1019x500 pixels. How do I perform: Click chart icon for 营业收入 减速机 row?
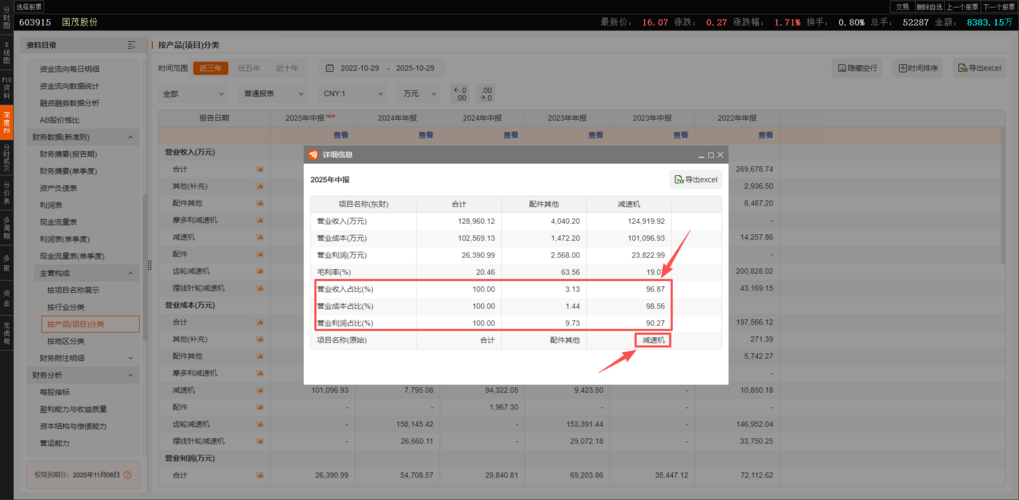260,237
